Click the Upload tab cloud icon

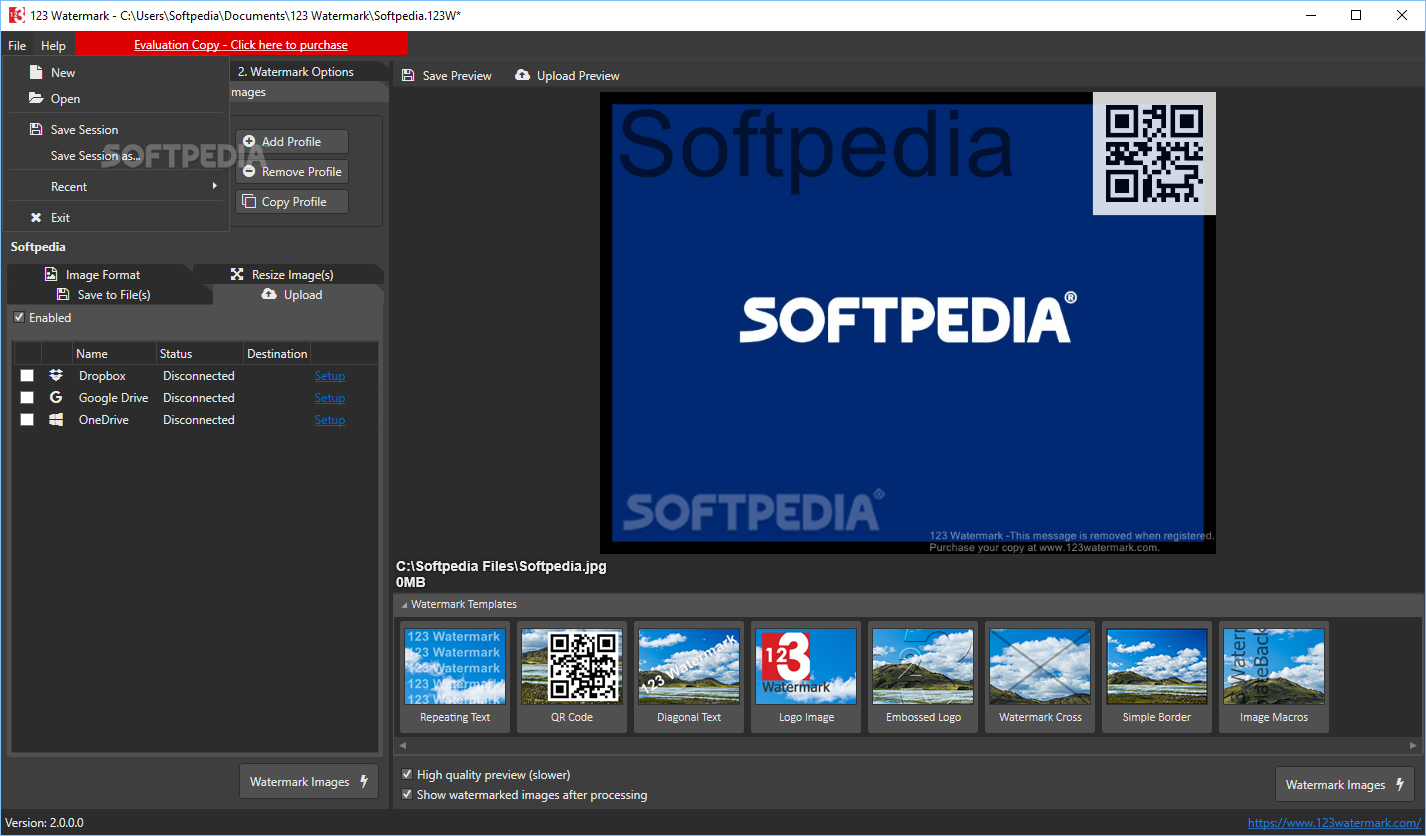[269, 294]
